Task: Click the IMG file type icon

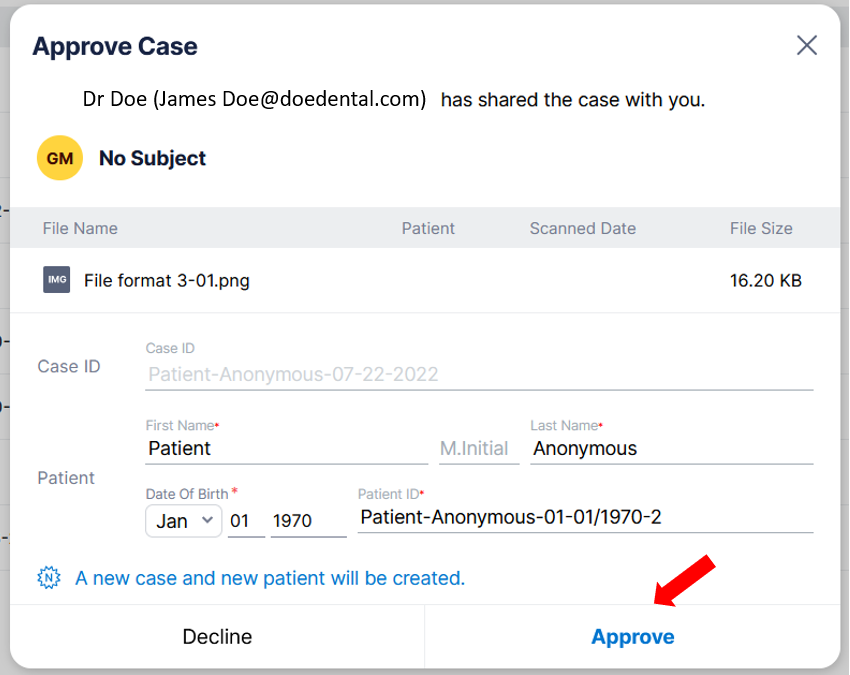Action: pyautogui.click(x=57, y=281)
